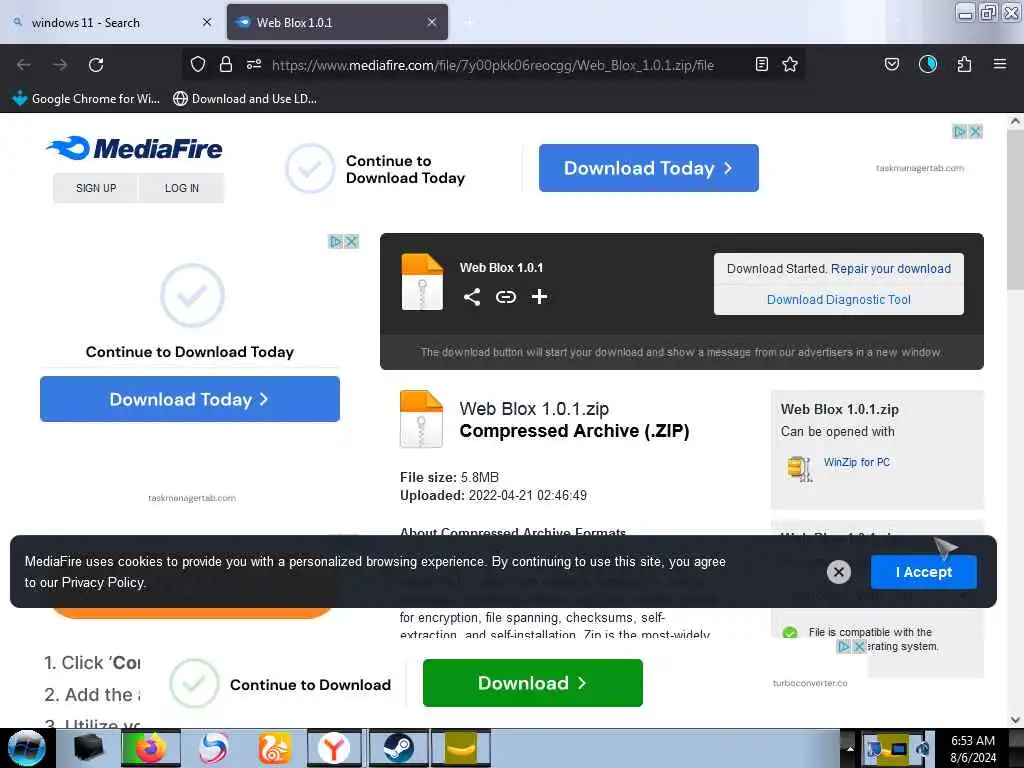The width and height of the screenshot is (1024, 768).
Task: Switch to the windows 11 - Search tab
Action: (111, 23)
